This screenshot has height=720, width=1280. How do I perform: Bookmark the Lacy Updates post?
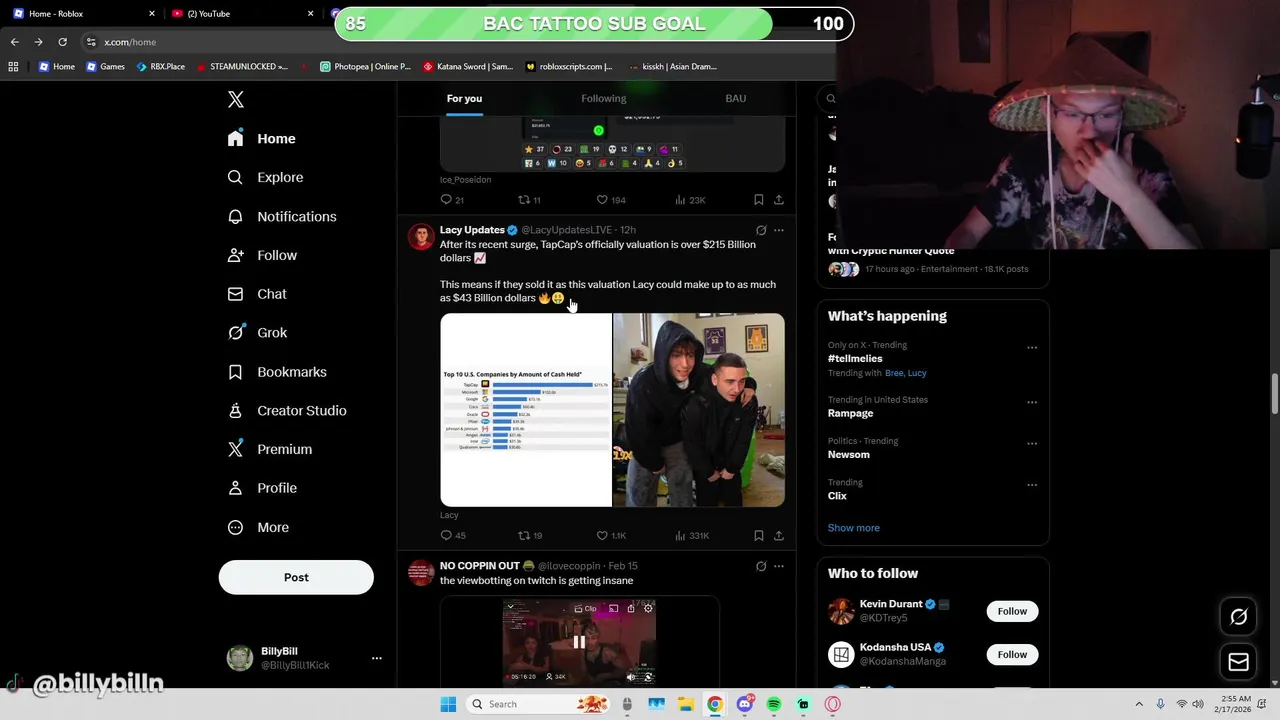759,536
